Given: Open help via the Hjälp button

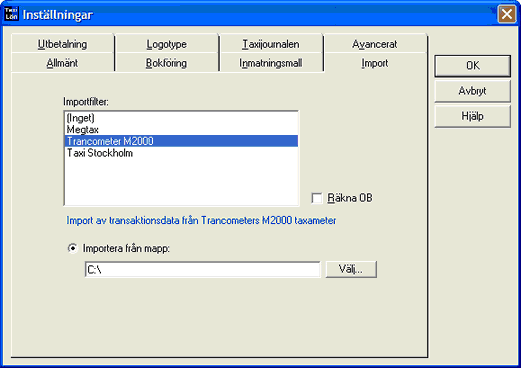Looking at the screenshot, I should 472,116.
